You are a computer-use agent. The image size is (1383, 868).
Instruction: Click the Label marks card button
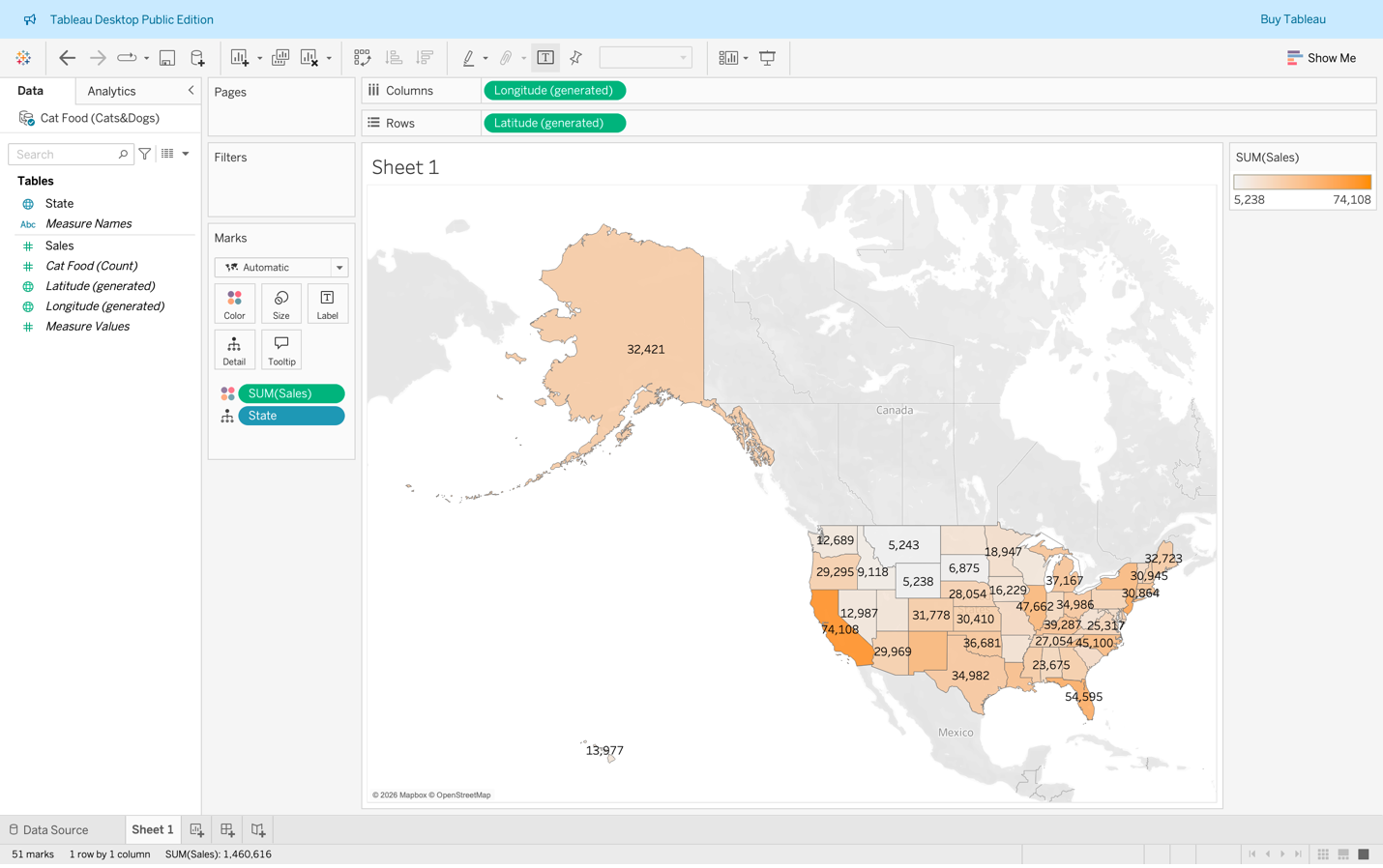(327, 304)
